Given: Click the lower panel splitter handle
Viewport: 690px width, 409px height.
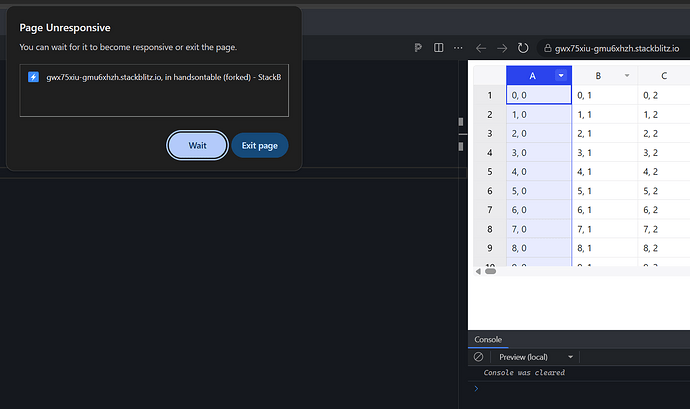Looking at the screenshot, I should [x=461, y=147].
